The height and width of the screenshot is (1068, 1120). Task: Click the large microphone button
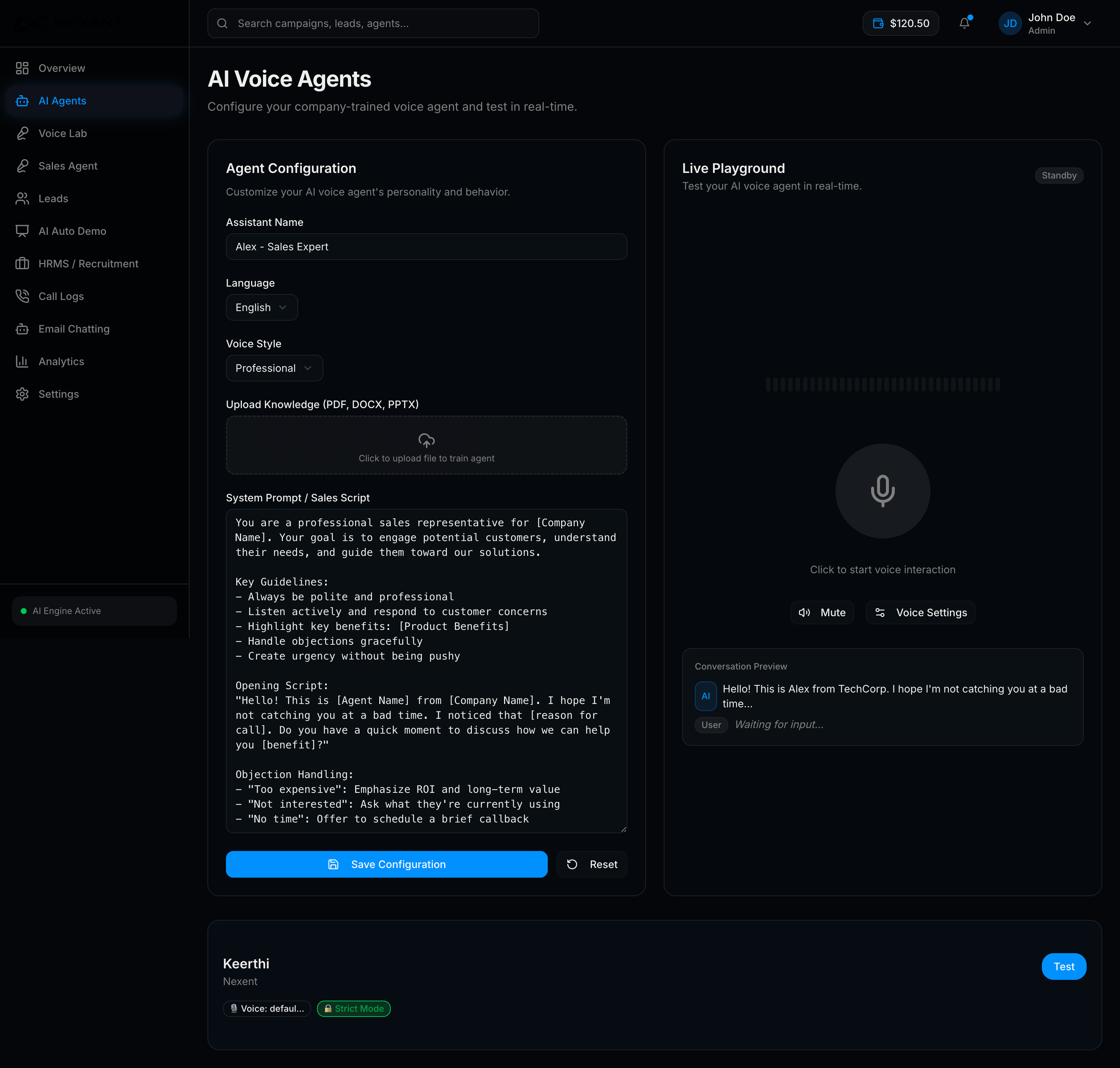pyautogui.click(x=883, y=491)
